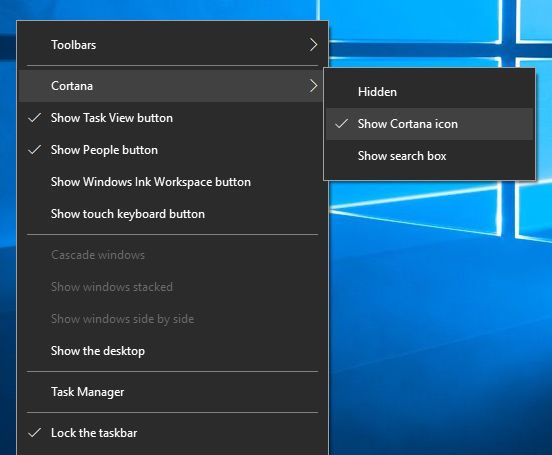Select Hidden in Cortana submenu

click(429, 92)
